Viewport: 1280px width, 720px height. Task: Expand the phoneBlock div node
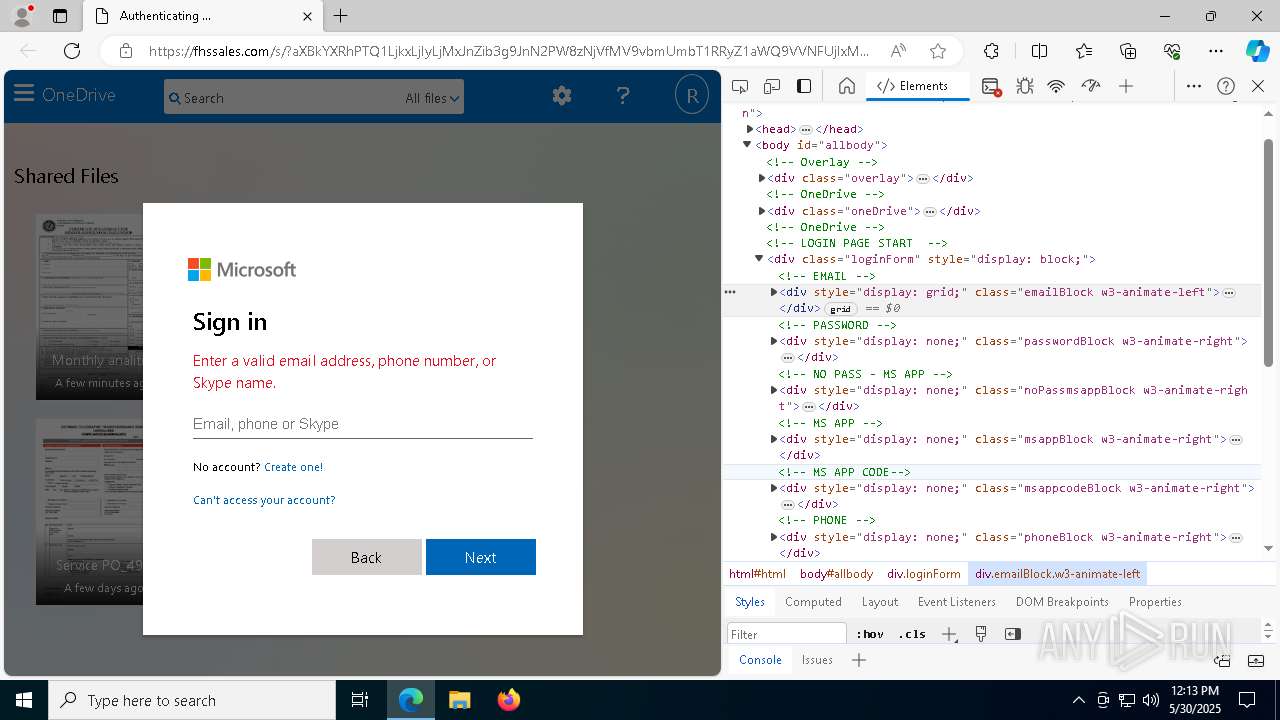(774, 537)
